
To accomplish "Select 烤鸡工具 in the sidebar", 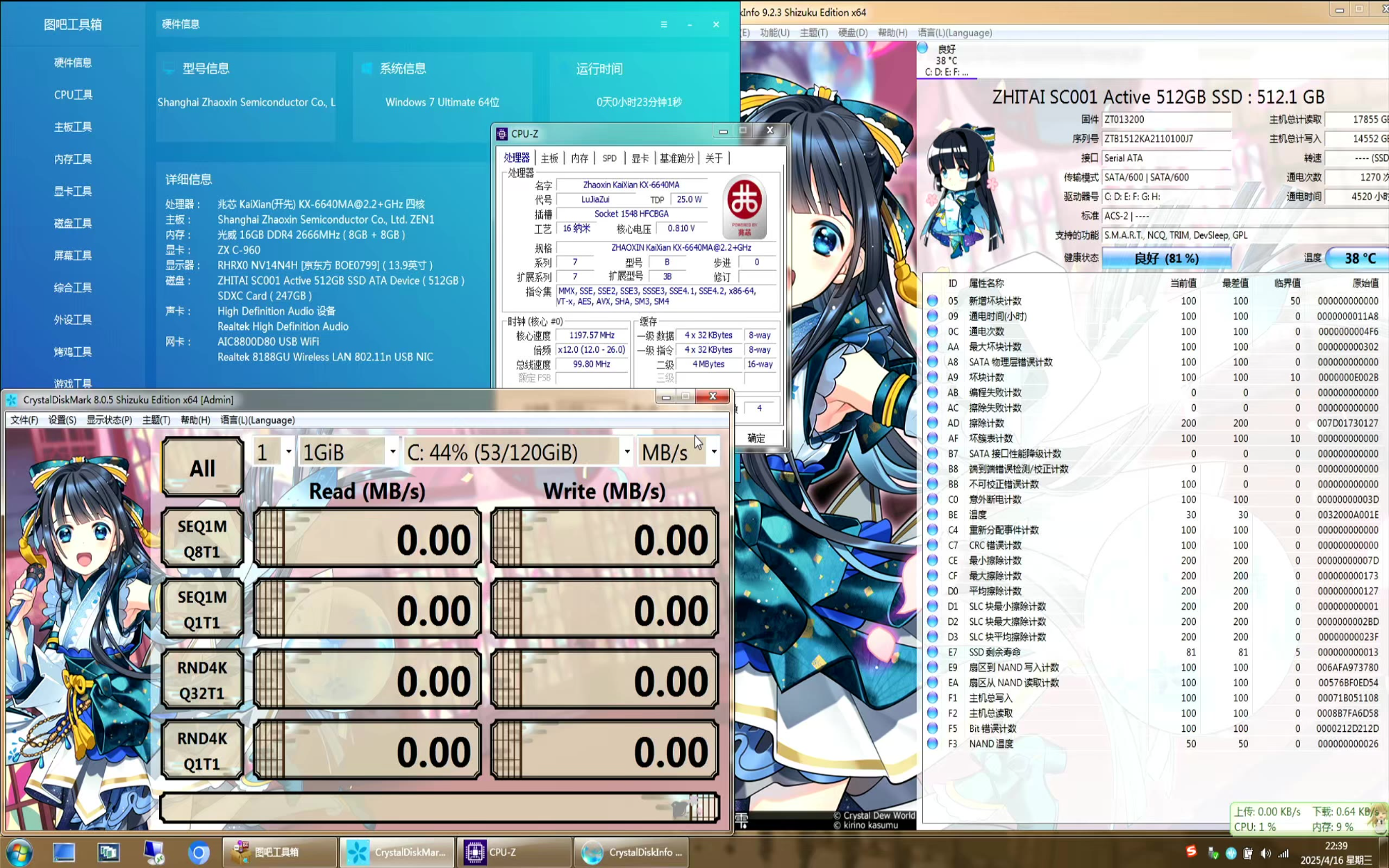I will click(73, 351).
